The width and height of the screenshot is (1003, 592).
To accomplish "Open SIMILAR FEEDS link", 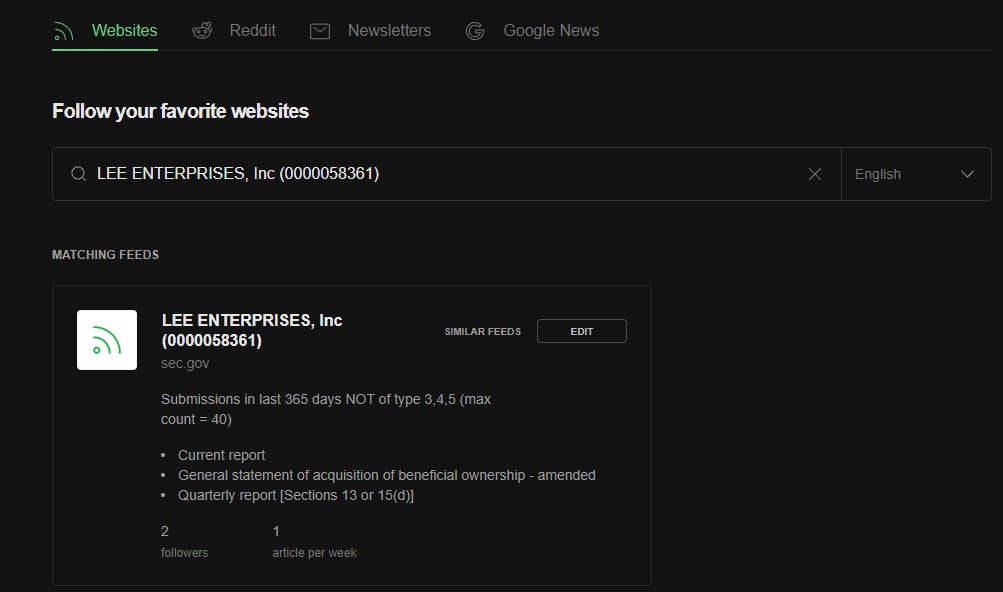I will pyautogui.click(x=482, y=332).
